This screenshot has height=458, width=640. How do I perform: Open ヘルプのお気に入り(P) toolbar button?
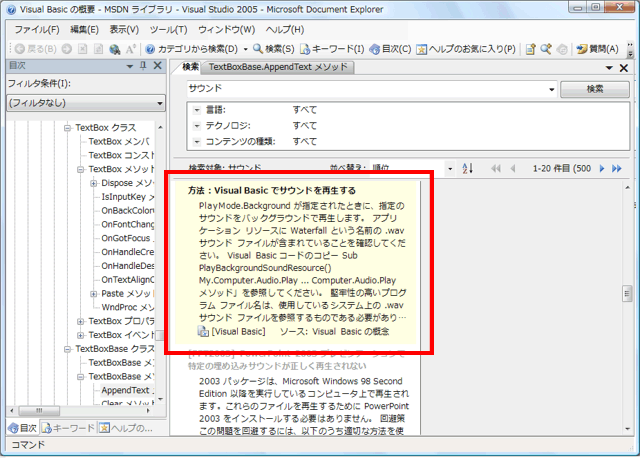point(466,49)
